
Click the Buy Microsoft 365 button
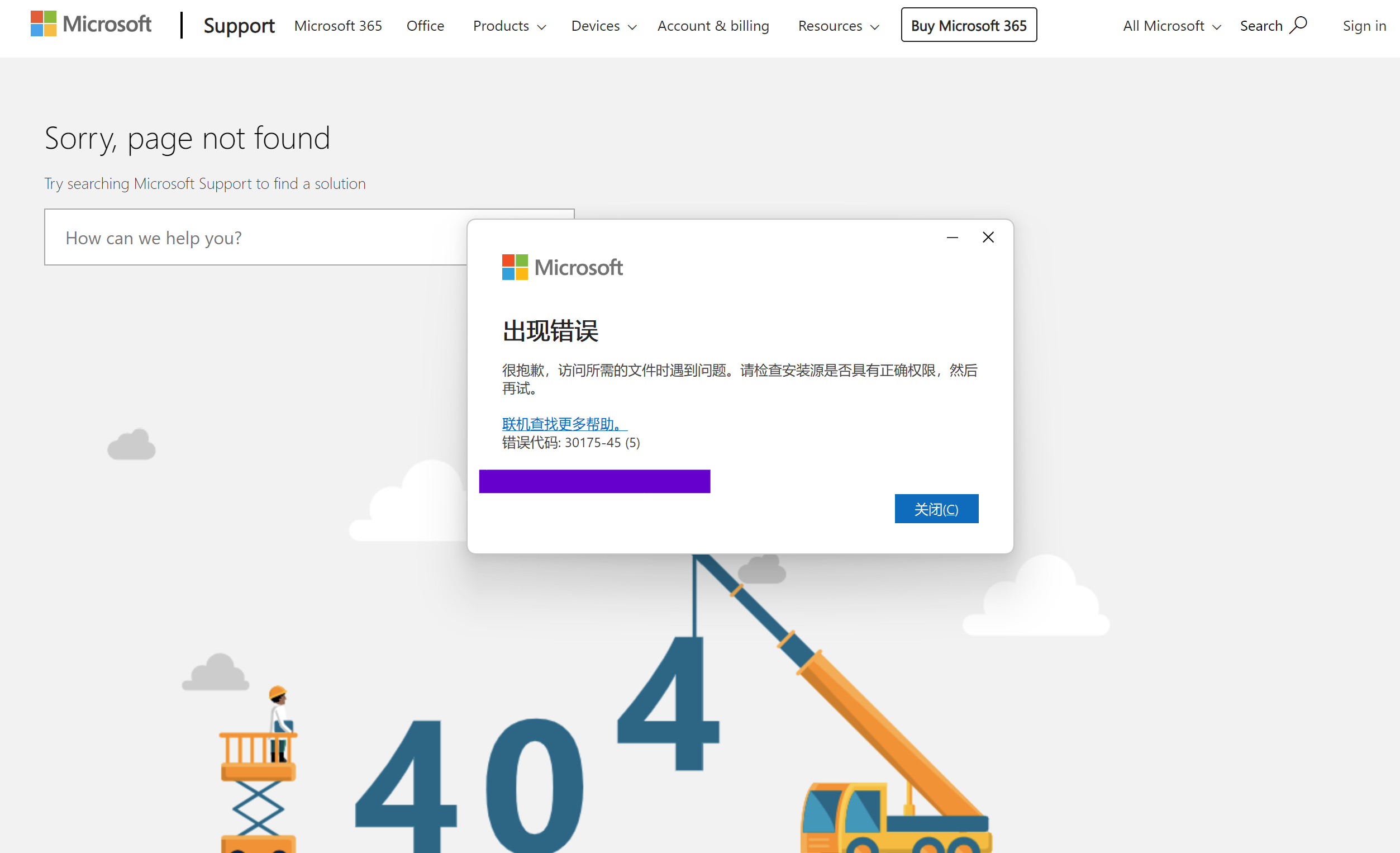coord(969,25)
